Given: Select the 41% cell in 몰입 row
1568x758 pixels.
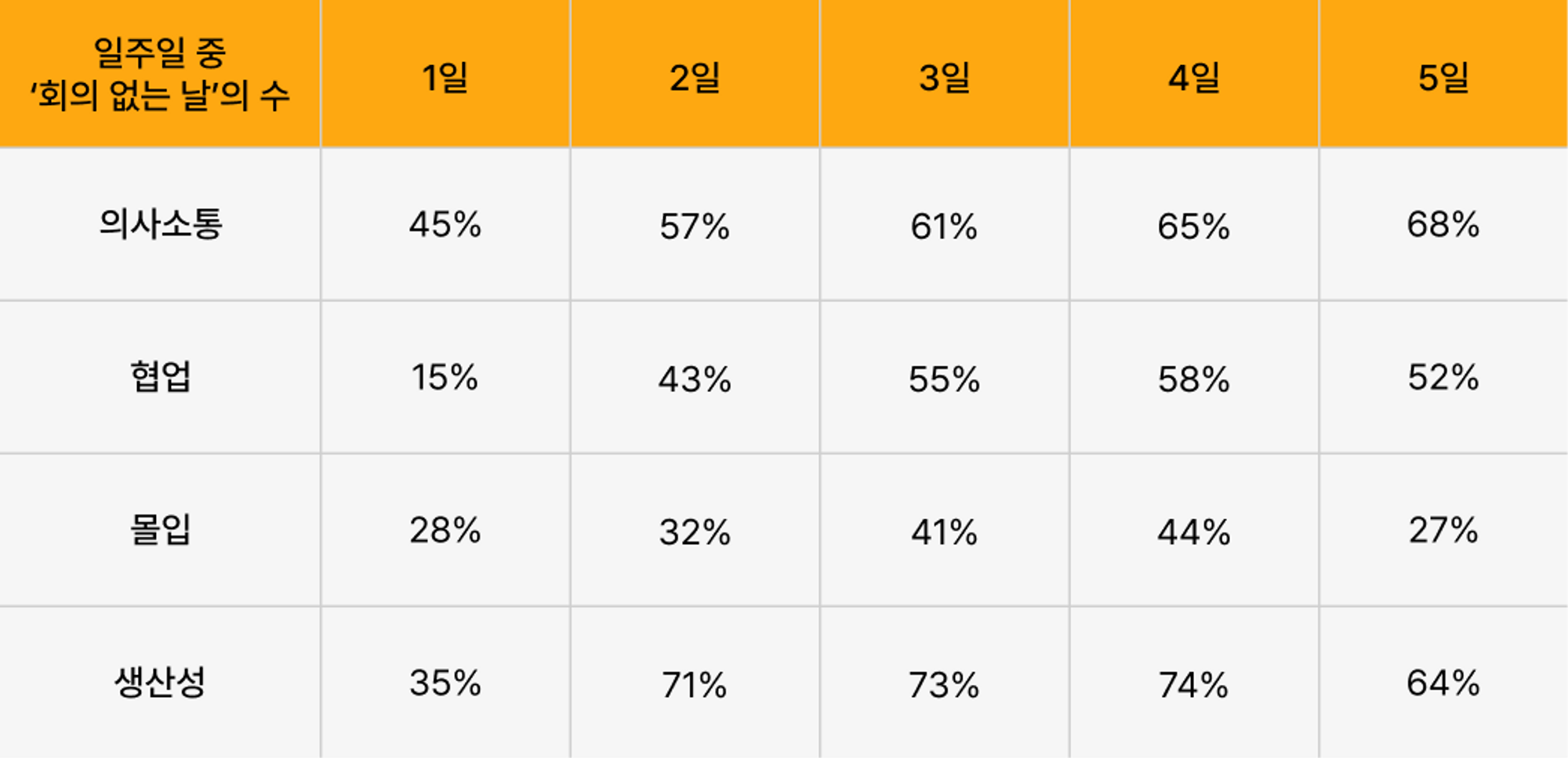Looking at the screenshot, I should [945, 530].
